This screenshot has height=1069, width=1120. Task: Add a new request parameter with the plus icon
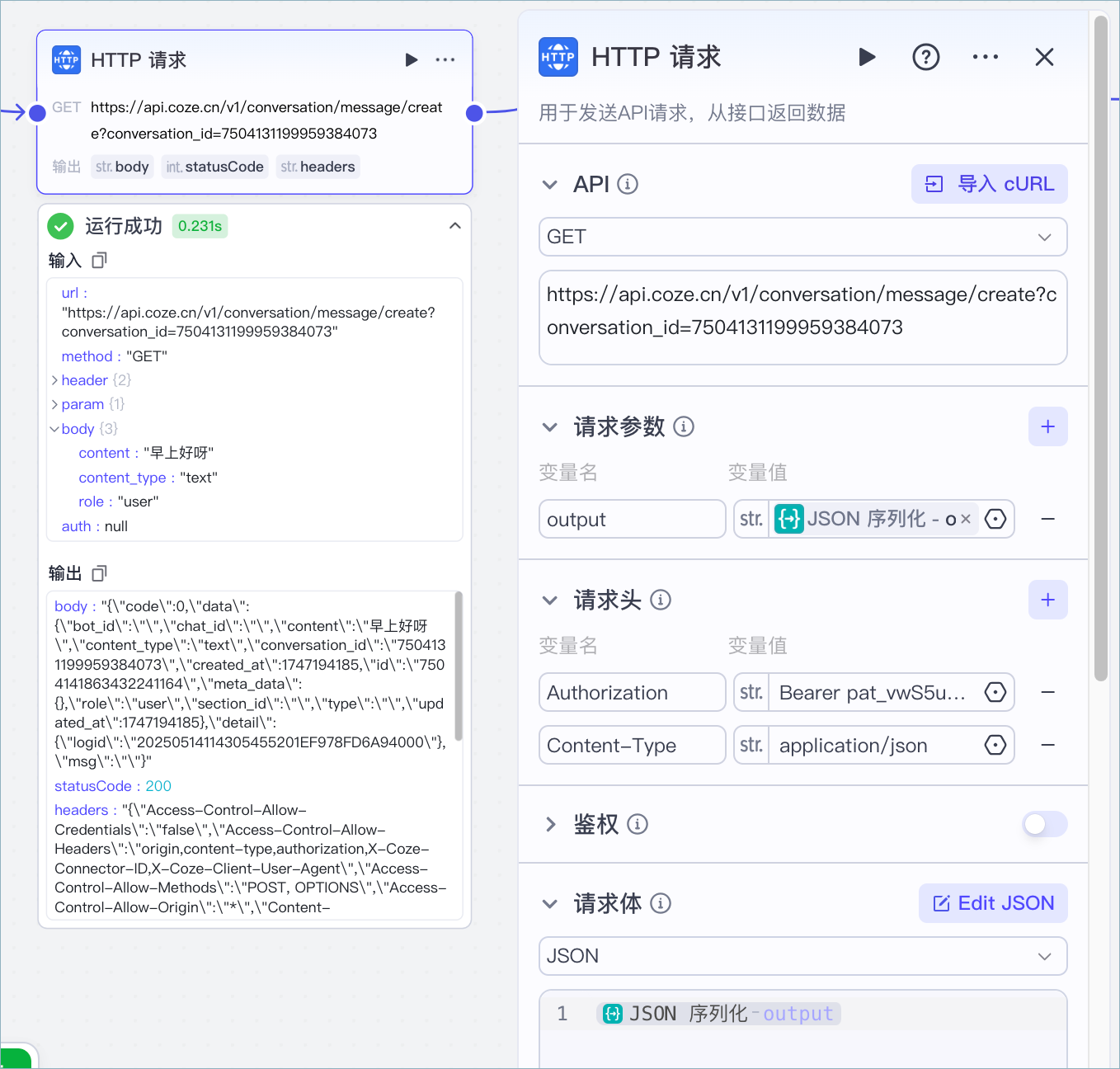[1047, 426]
